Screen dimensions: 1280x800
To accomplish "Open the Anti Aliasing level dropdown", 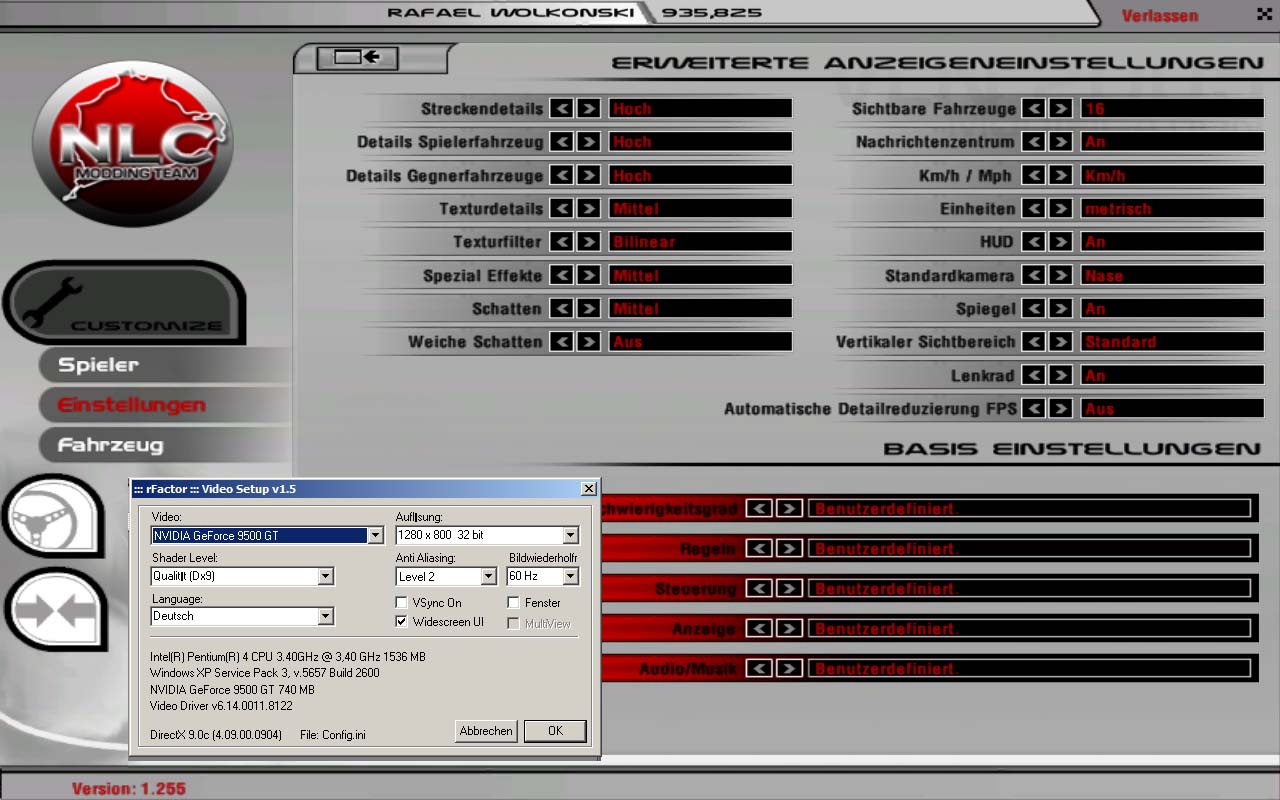I will [488, 577].
